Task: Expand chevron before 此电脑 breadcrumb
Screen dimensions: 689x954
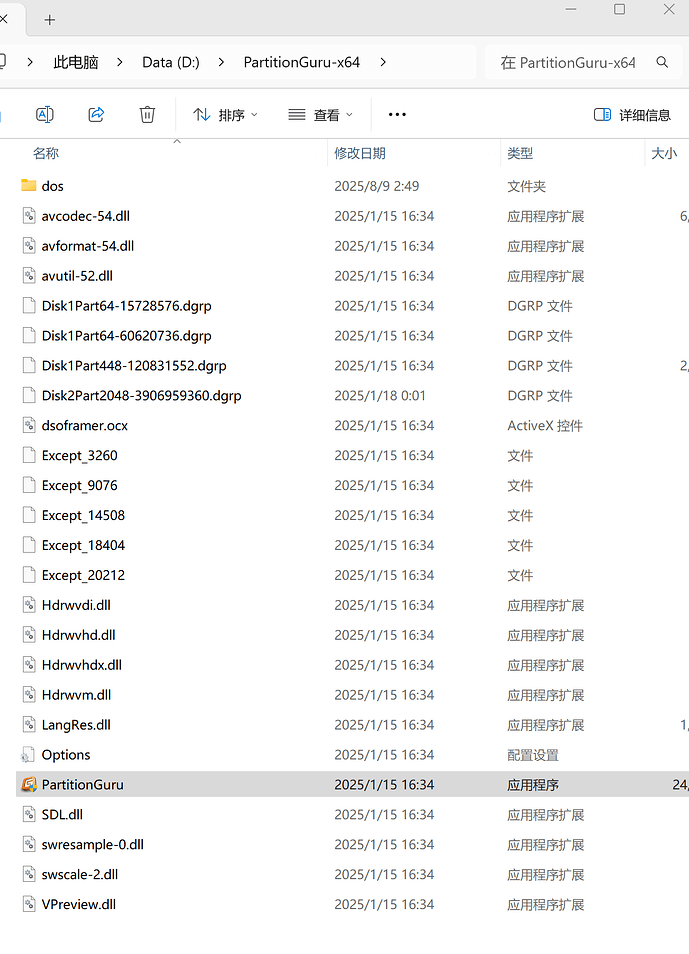Action: 30,62
